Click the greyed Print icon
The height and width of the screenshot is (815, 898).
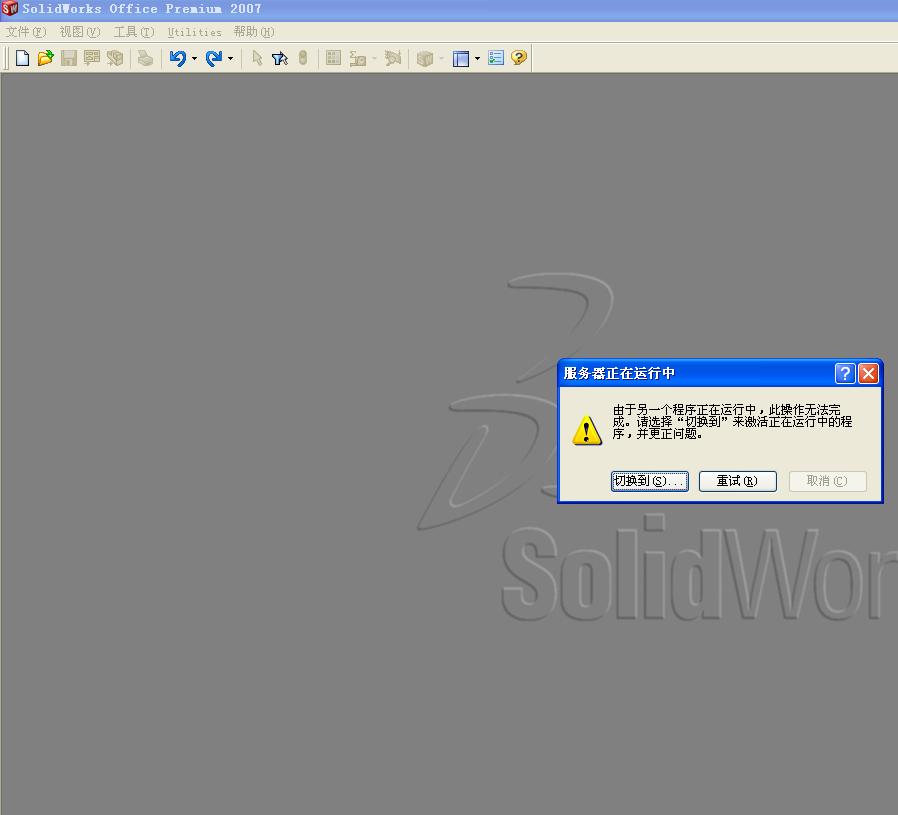tap(145, 58)
